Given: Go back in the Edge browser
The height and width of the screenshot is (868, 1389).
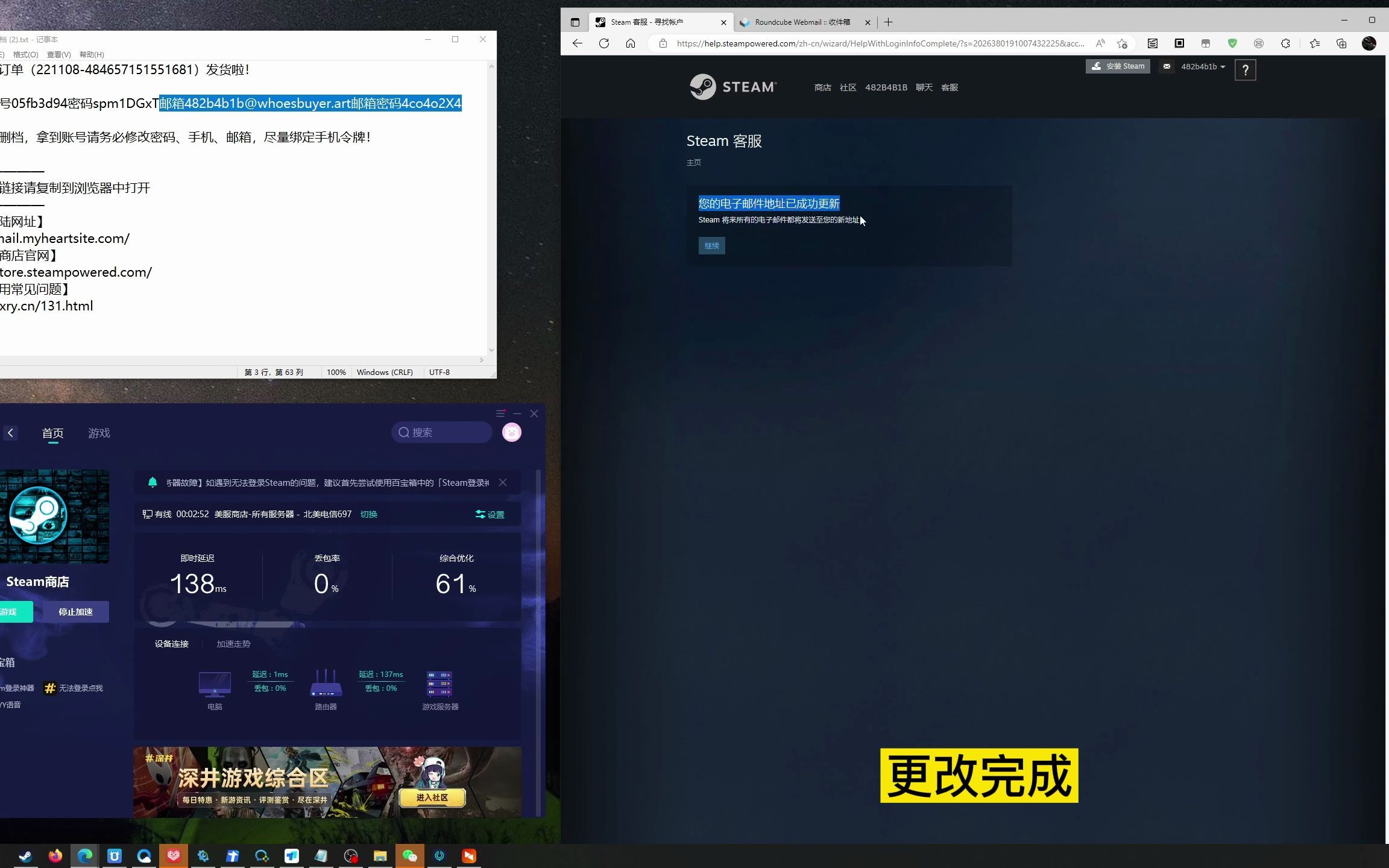Looking at the screenshot, I should click(x=577, y=43).
